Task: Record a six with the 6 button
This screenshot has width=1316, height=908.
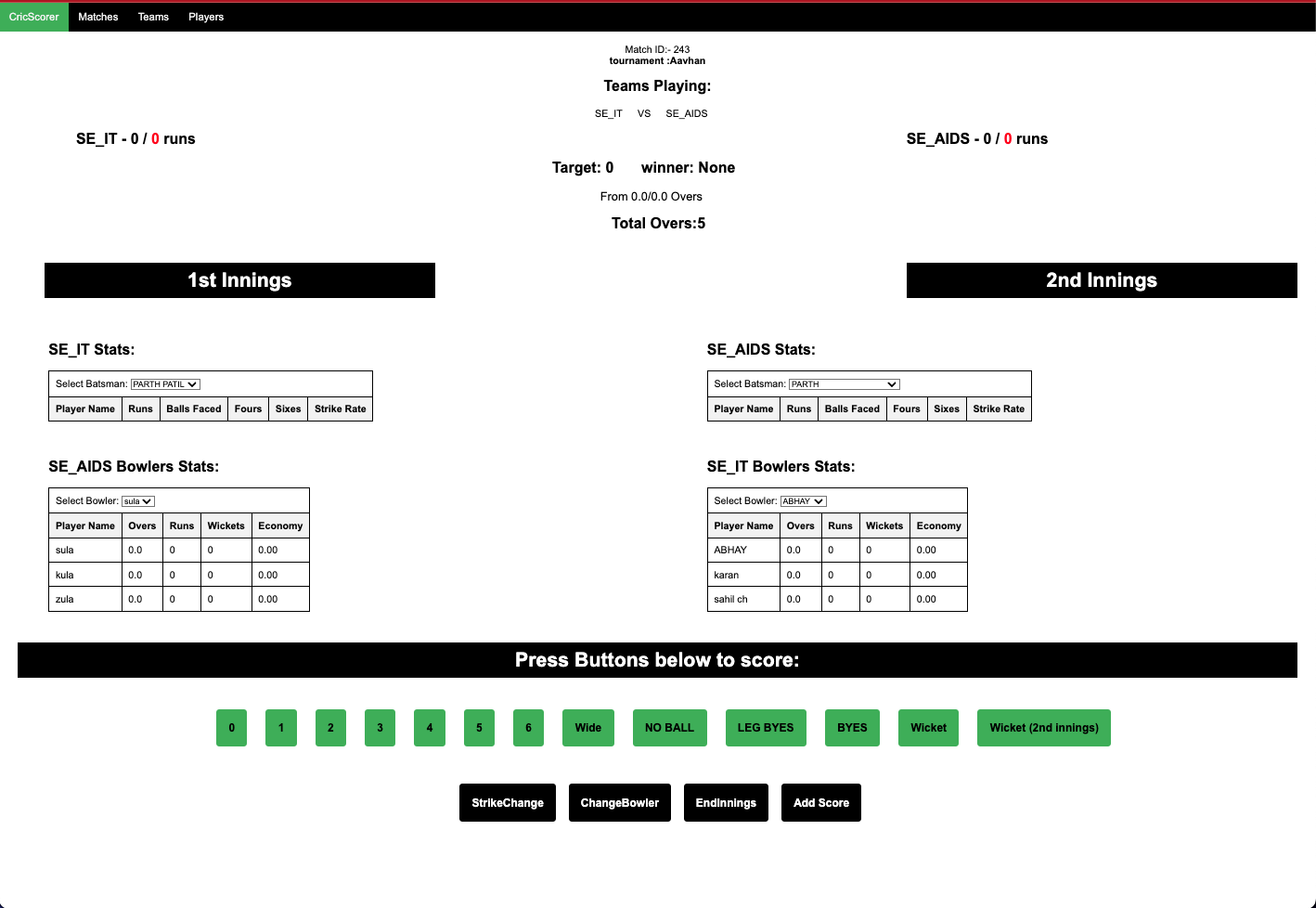Action: (x=528, y=728)
